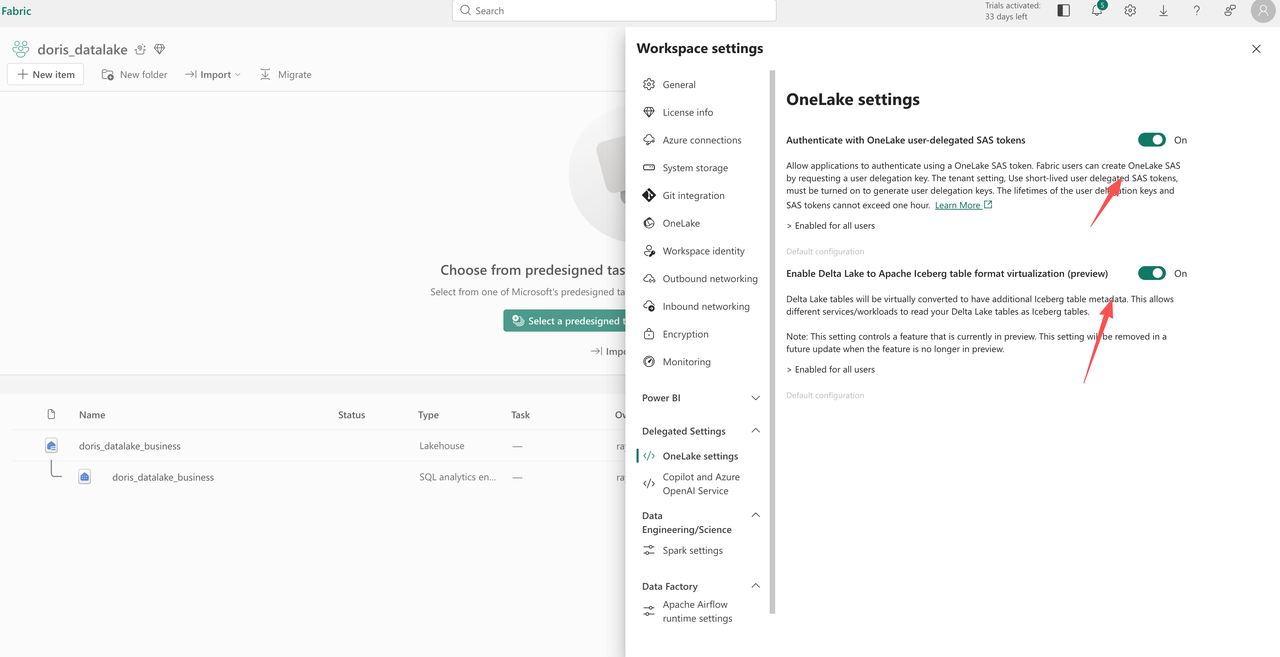This screenshot has height=657, width=1280.
Task: Click inside the global Search field
Action: 613,10
